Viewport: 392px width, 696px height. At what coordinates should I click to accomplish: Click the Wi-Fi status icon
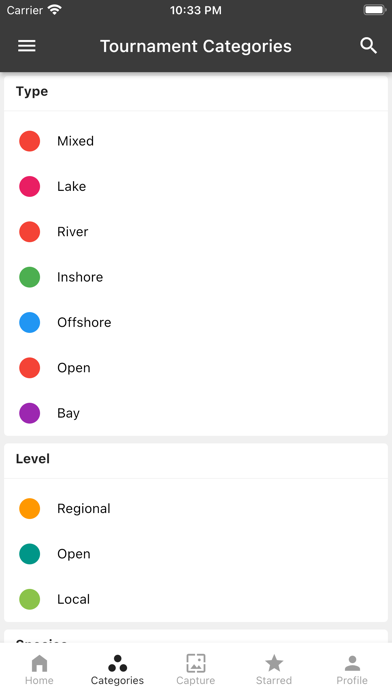pyautogui.click(x=55, y=10)
